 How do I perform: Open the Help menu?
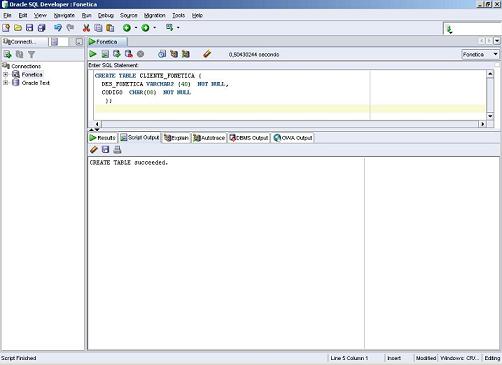coord(197,15)
